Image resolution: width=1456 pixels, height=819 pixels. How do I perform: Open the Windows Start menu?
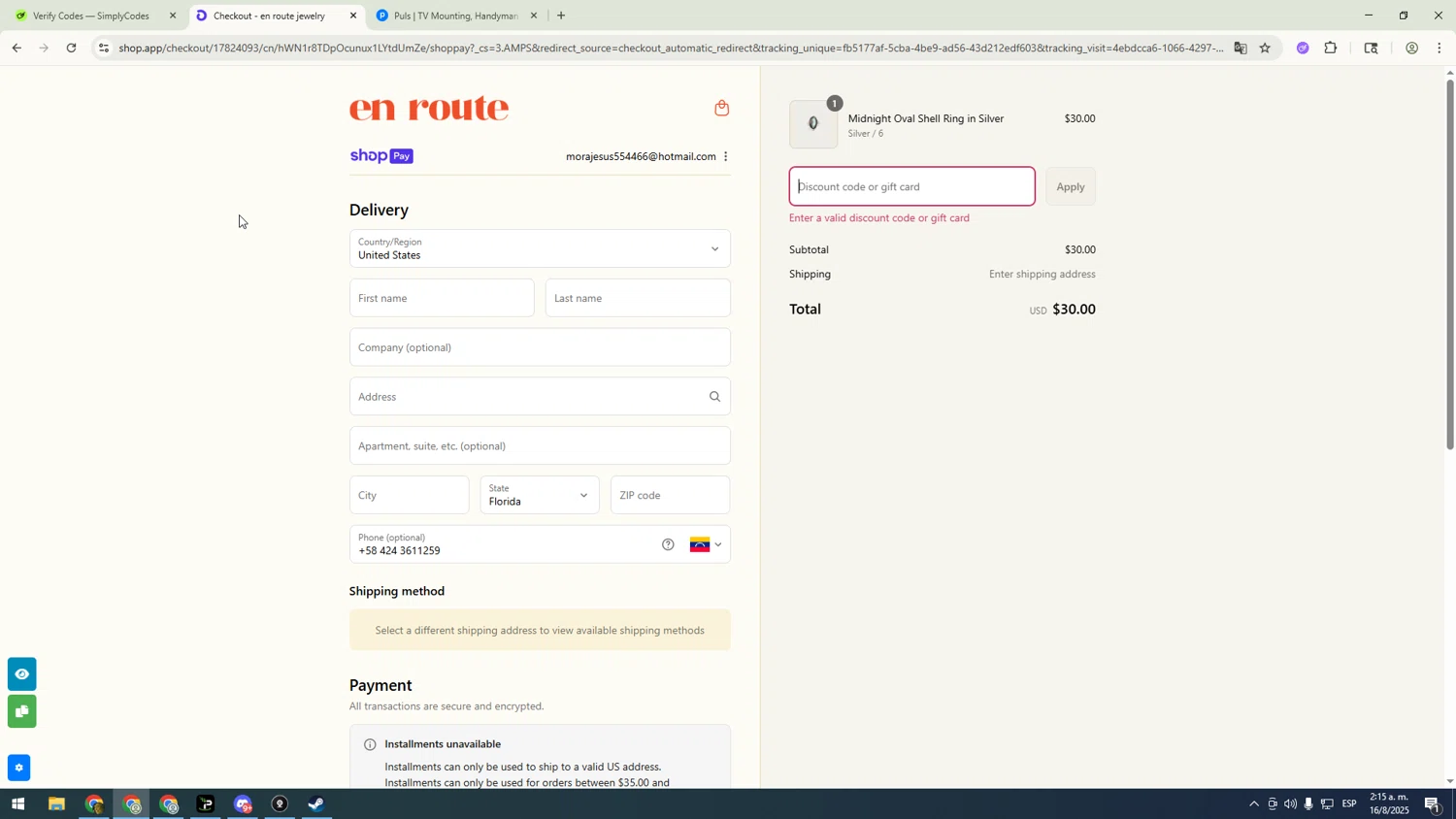[x=17, y=804]
